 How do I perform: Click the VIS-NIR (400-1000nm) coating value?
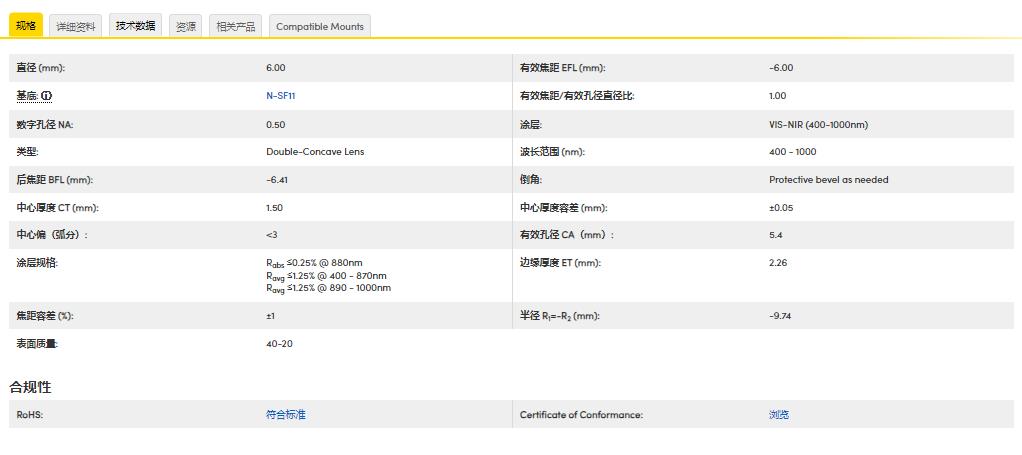pos(818,125)
